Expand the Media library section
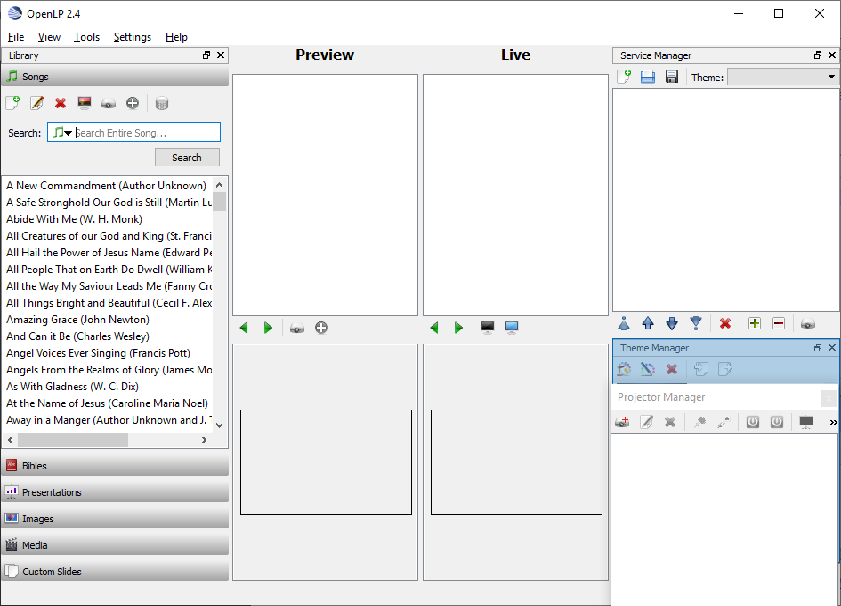The image size is (841, 606). 115,545
